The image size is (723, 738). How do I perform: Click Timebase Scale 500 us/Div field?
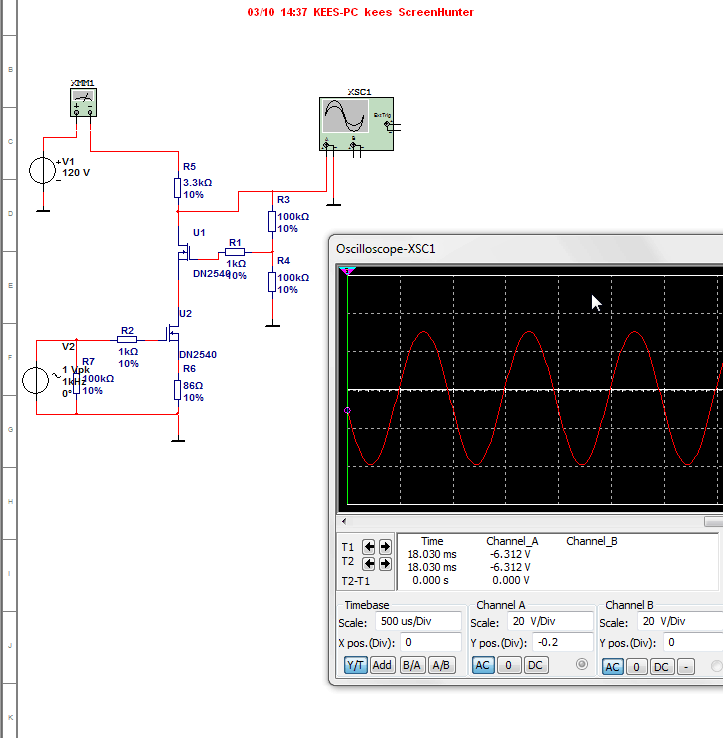coord(418,621)
